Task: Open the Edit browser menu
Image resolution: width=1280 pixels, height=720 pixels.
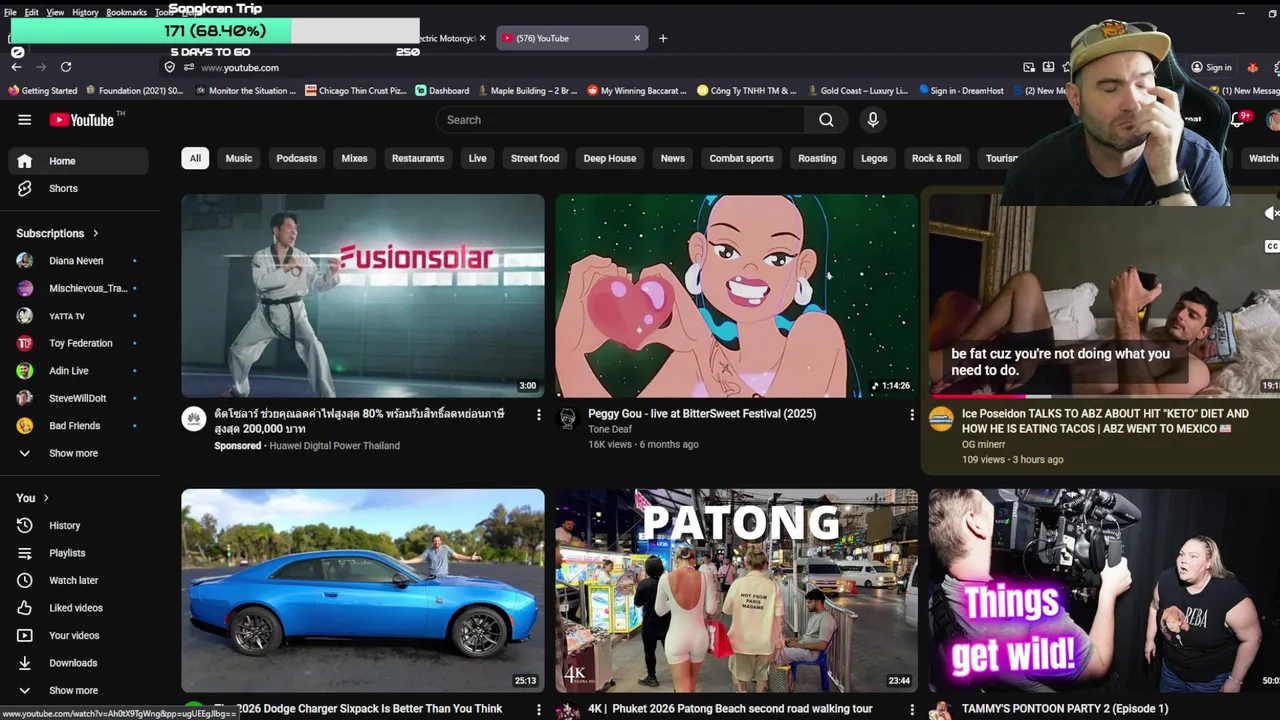Action: [x=32, y=12]
